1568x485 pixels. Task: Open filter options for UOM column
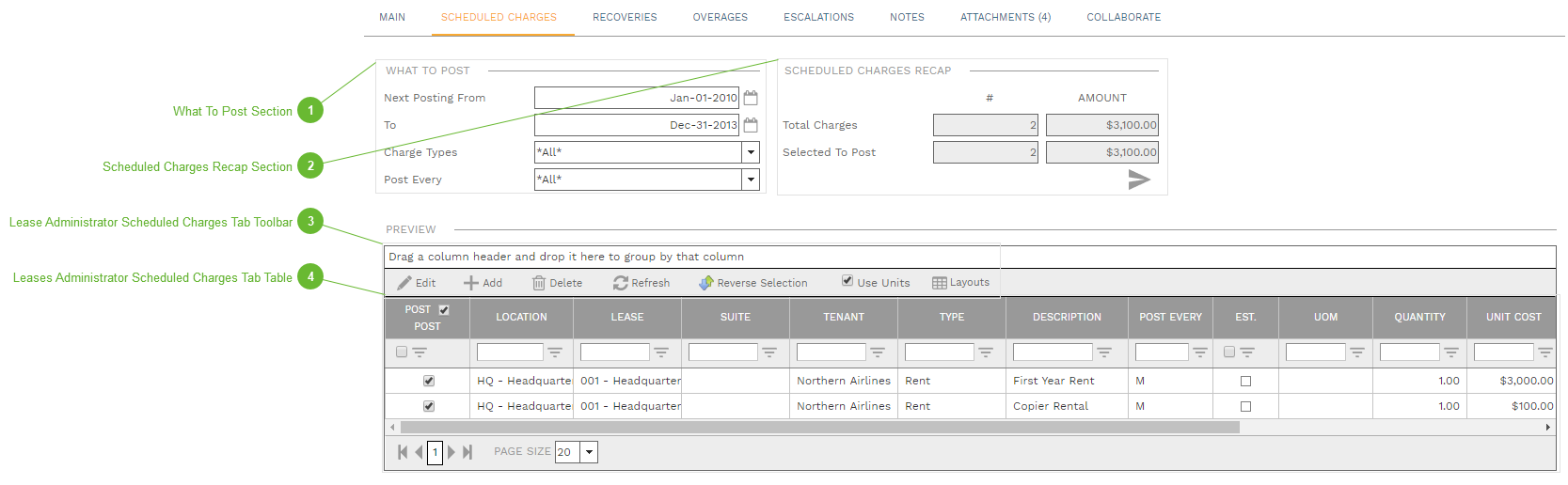1357,352
